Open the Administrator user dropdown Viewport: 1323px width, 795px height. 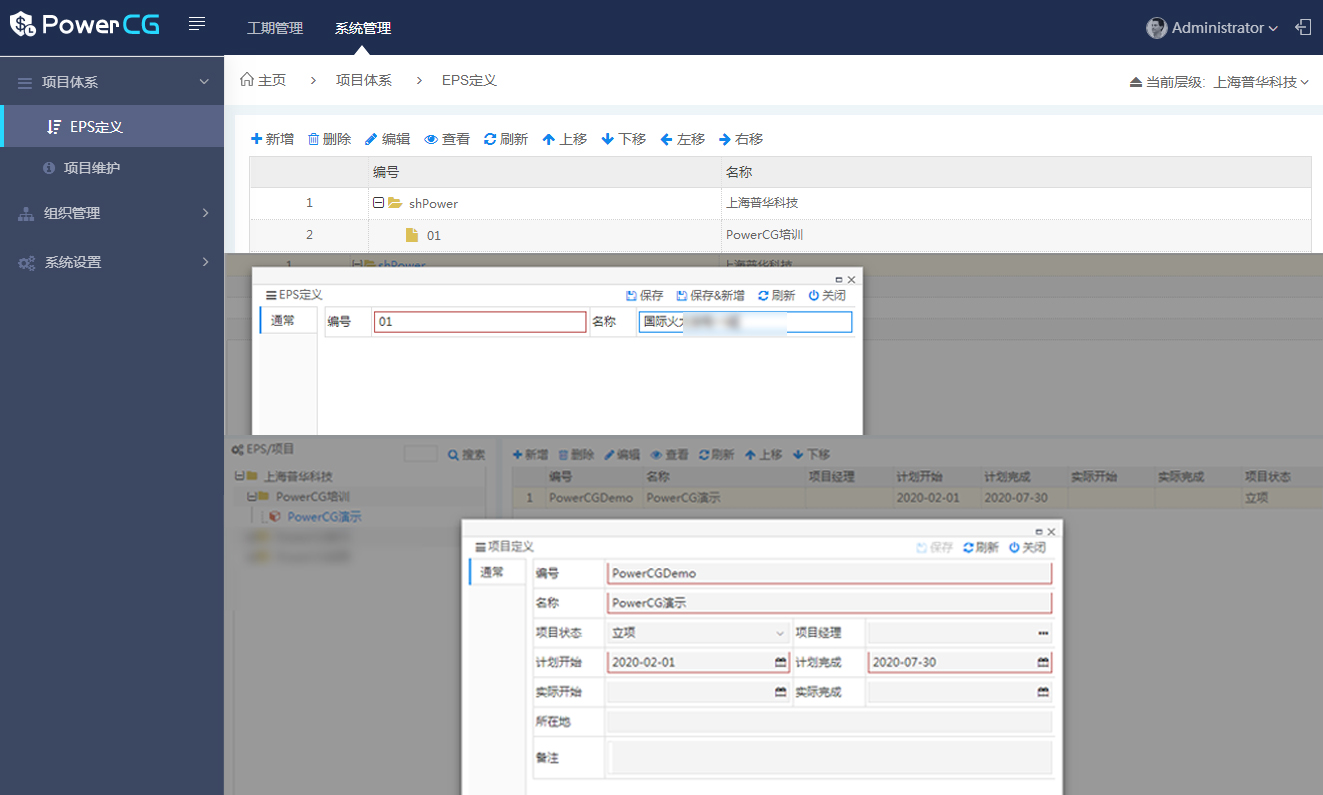1212,28
